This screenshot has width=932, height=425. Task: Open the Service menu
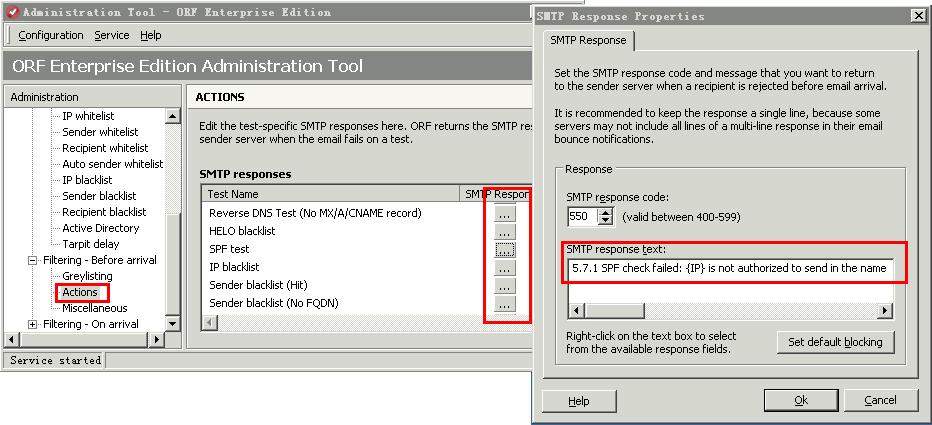[x=111, y=35]
